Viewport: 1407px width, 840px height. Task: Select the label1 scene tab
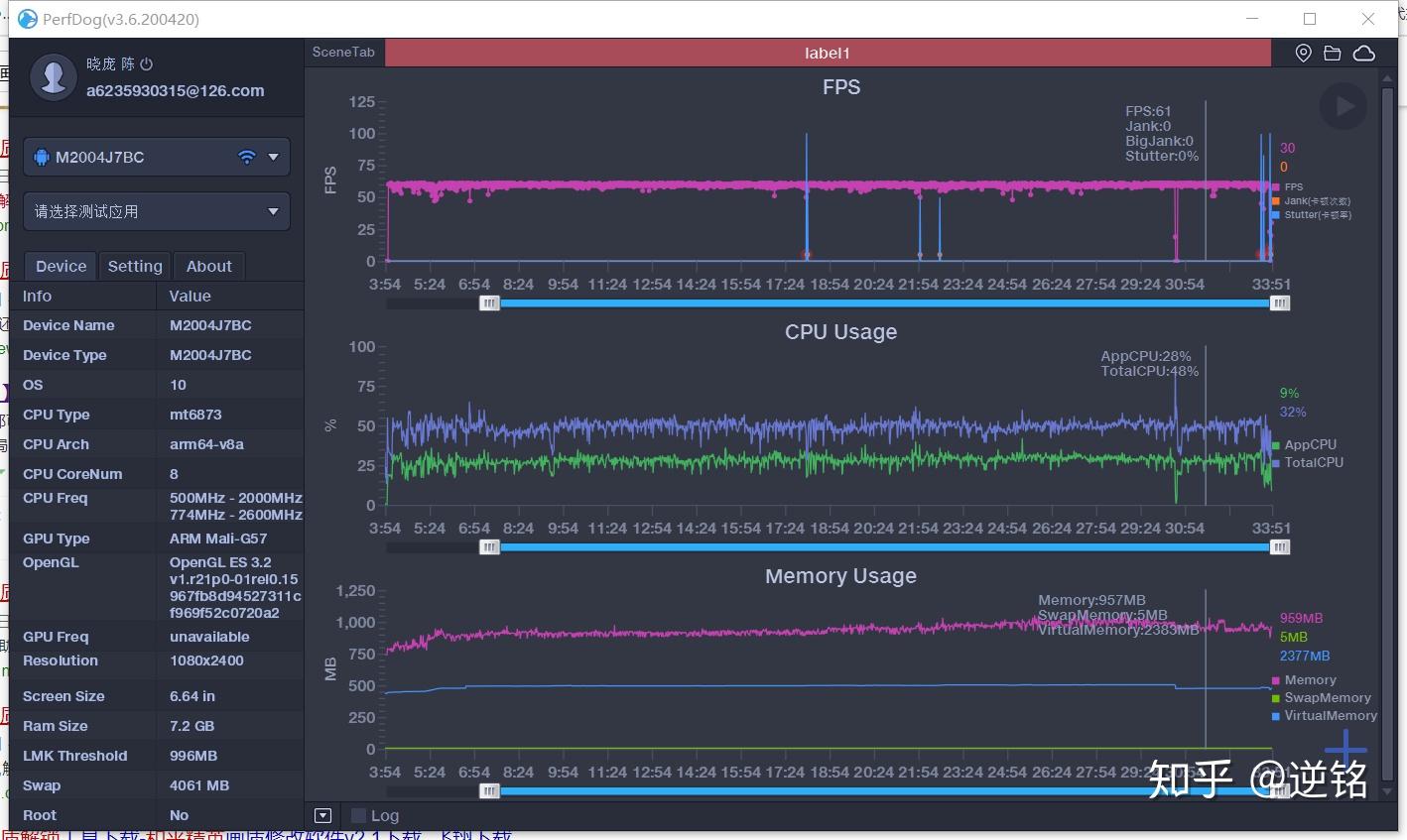(x=828, y=53)
